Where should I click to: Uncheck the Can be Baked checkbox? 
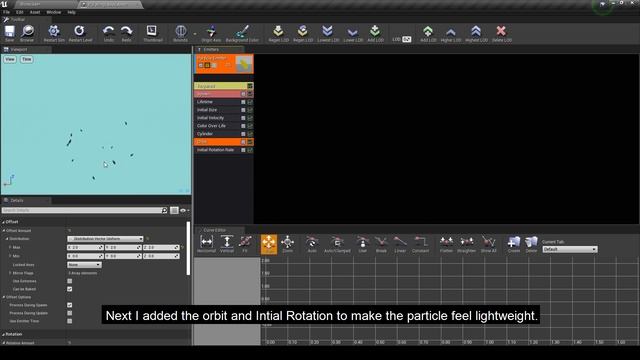(69, 289)
